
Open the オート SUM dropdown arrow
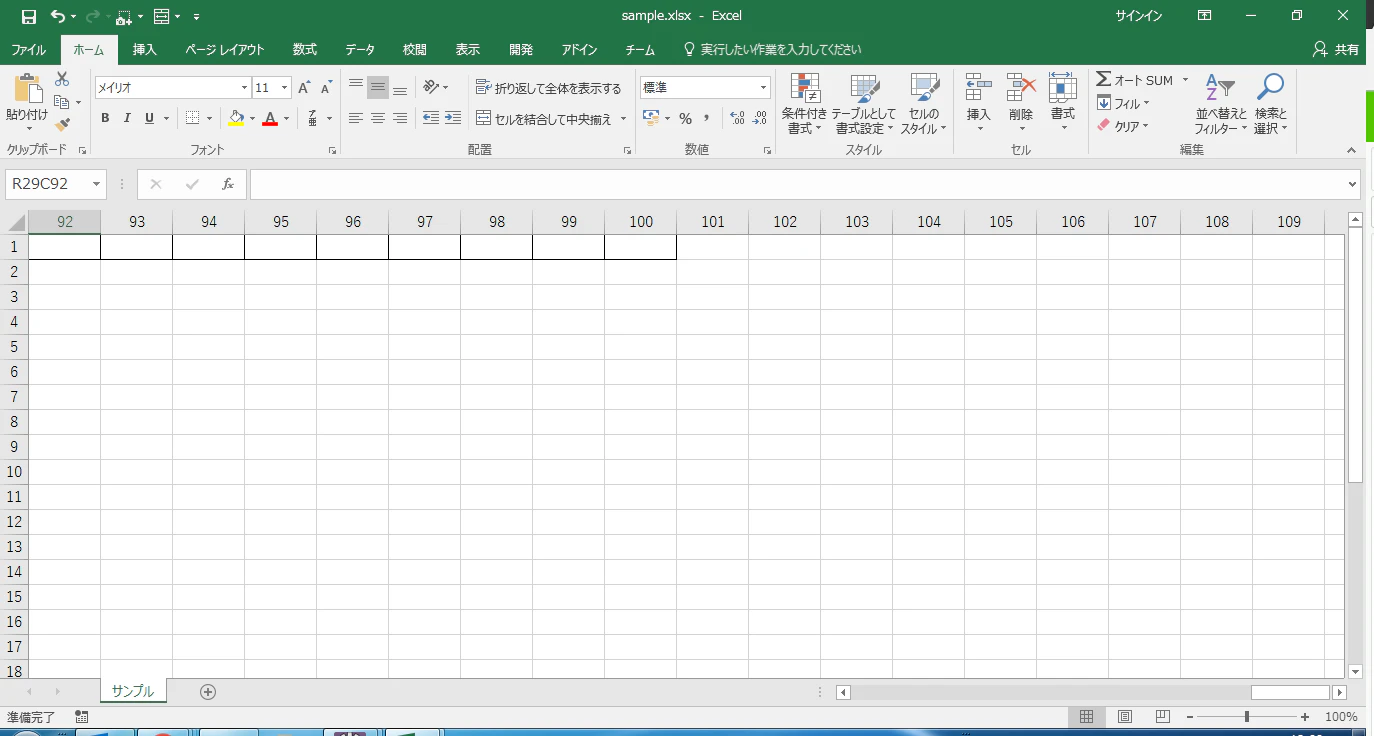(1186, 80)
